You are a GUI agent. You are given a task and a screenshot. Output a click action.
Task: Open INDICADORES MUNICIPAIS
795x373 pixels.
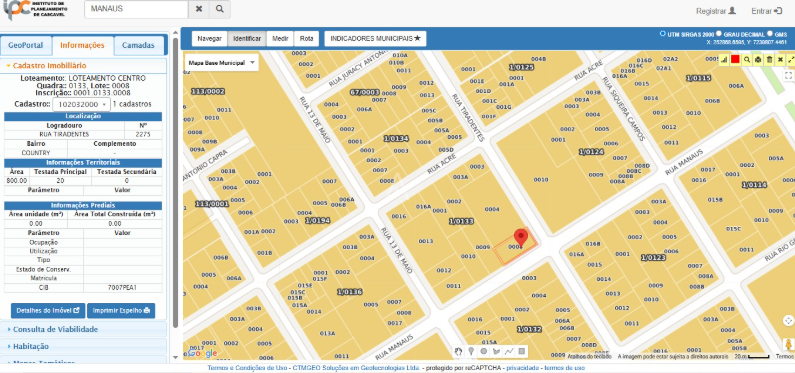click(375, 39)
